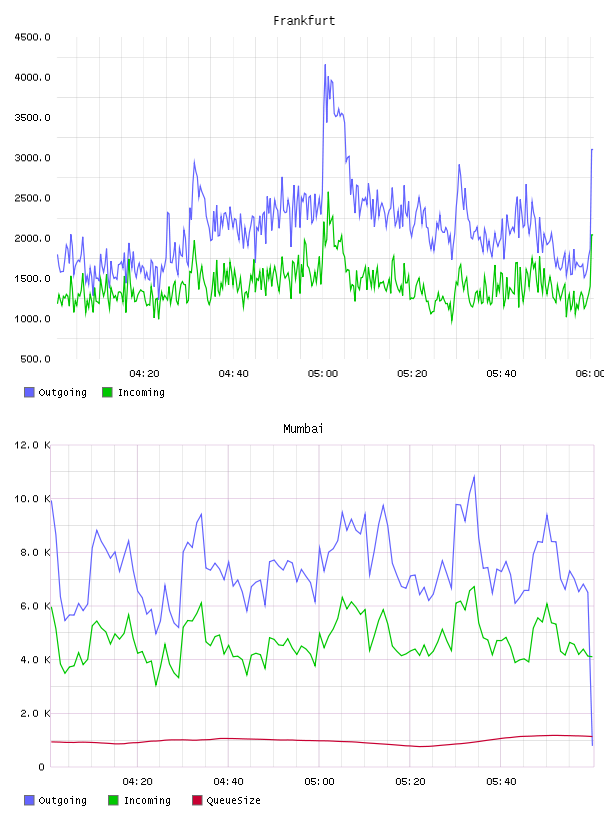This screenshot has height=816, width=608.
Task: Click the Mumbai Incoming green legend swatch
Action: (113, 800)
